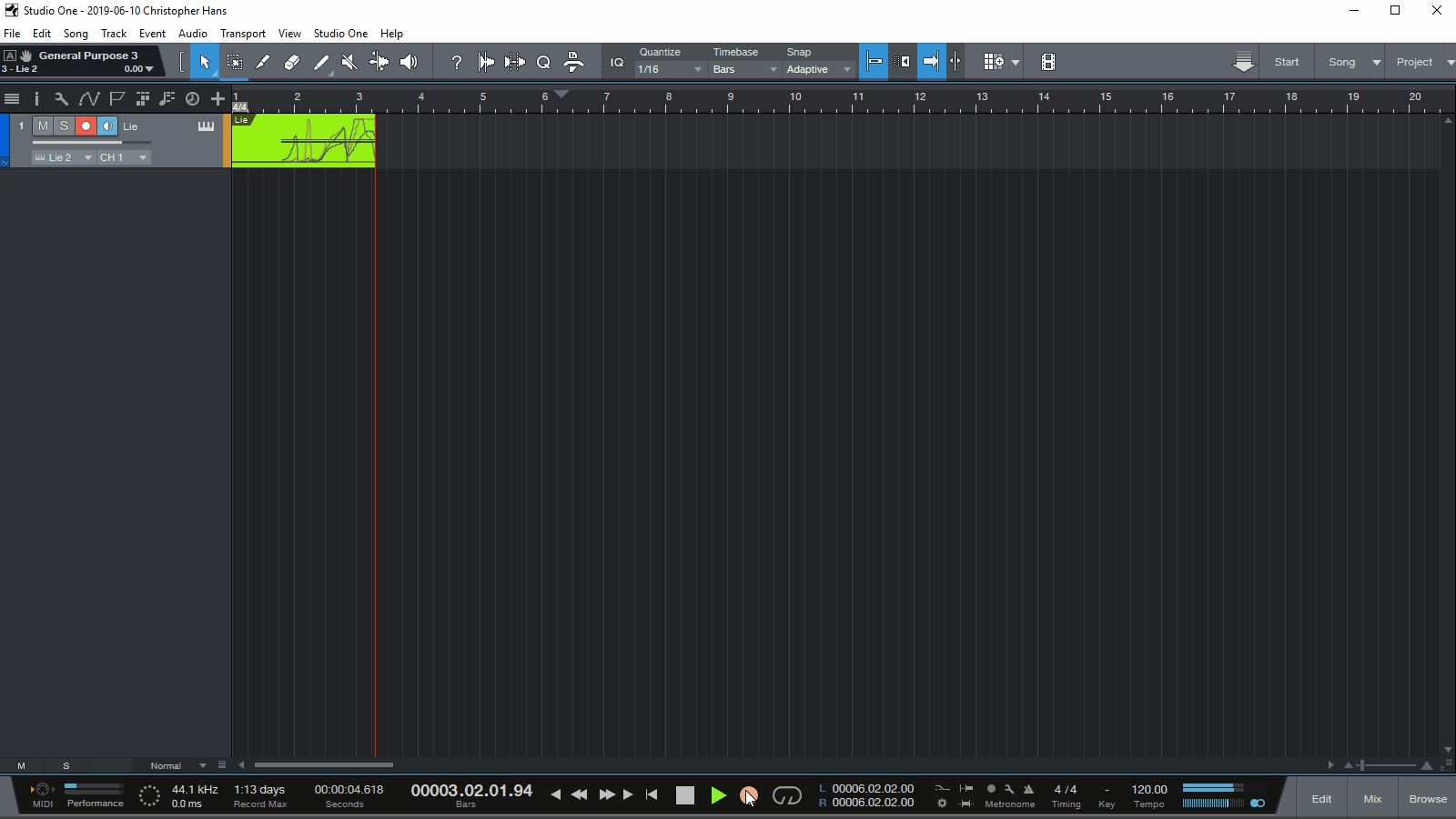Select the Paint (pencil) tool
The image size is (1456, 819).
(x=321, y=62)
